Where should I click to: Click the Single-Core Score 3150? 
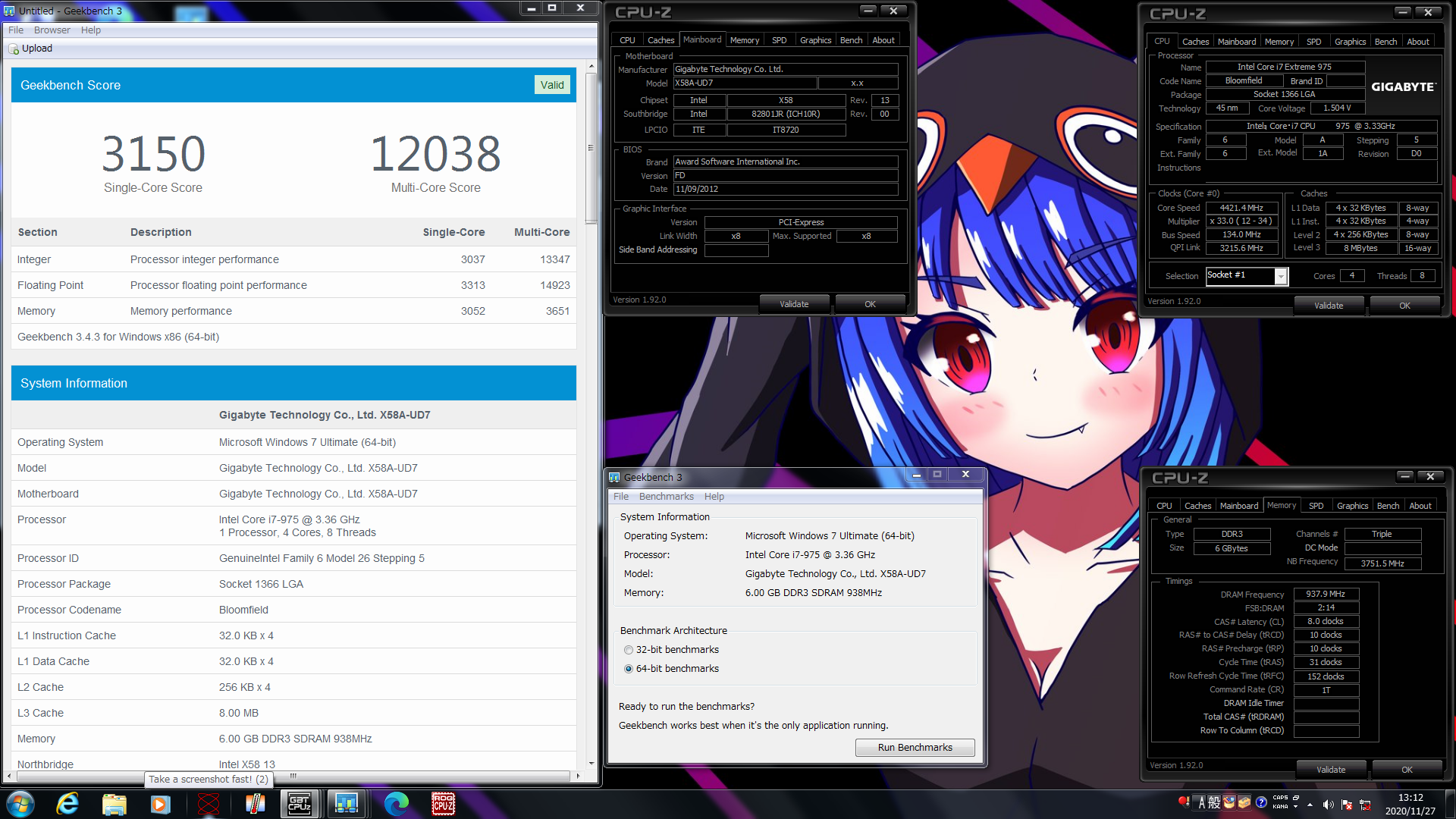(153, 154)
